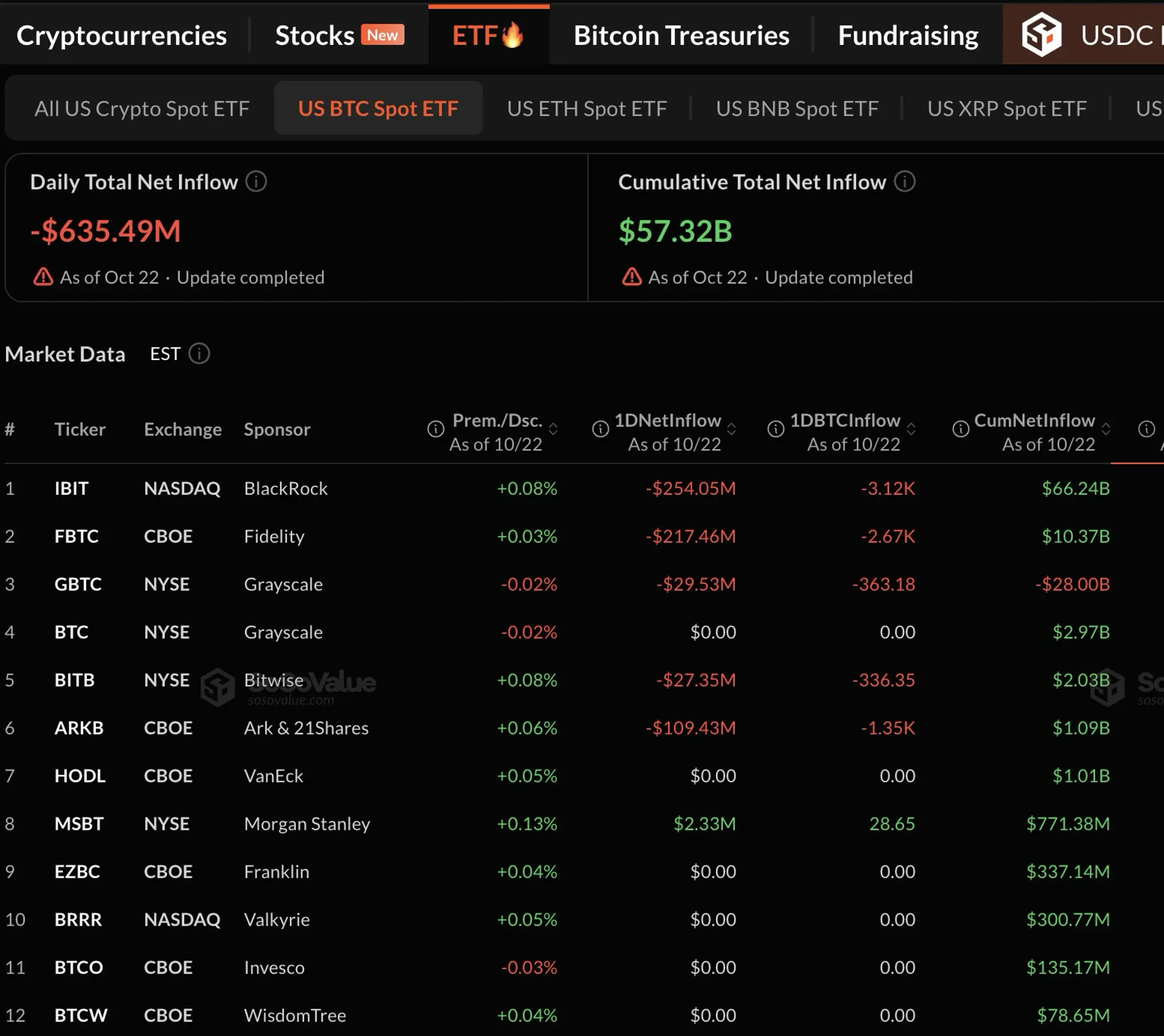Click the BRRR ticker
The width and height of the screenshot is (1164, 1036).
click(x=78, y=919)
